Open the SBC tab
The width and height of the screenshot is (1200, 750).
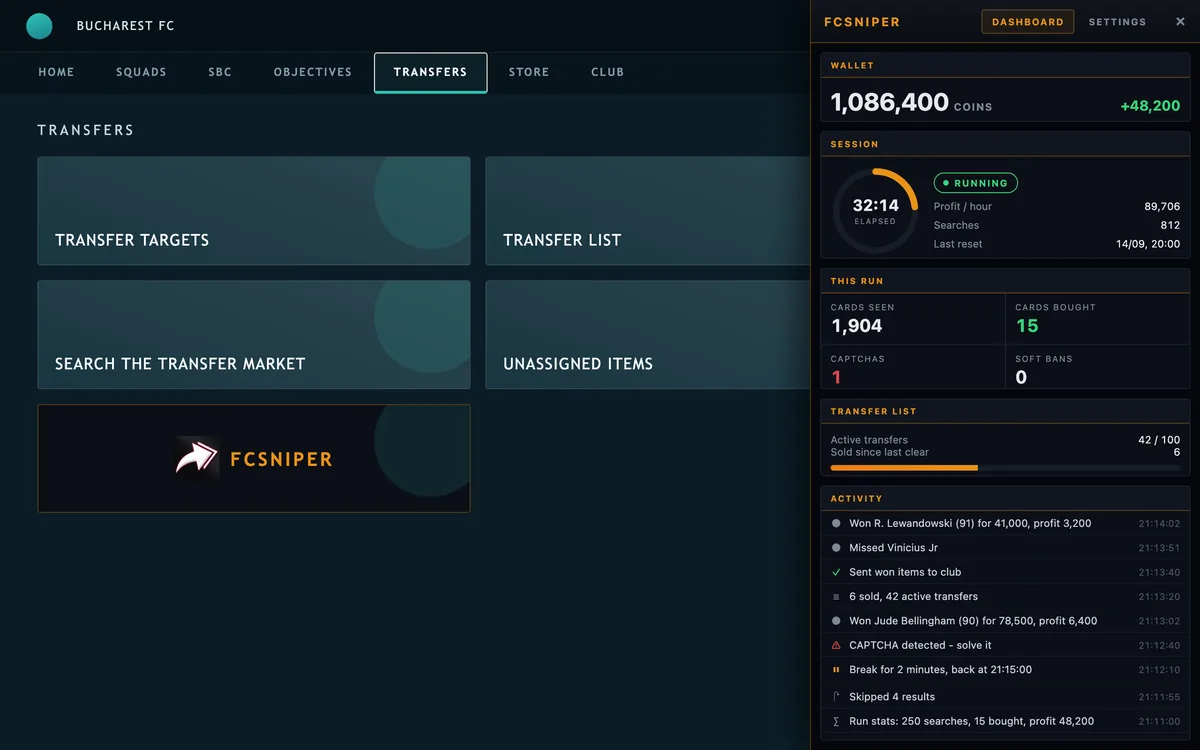pos(220,72)
